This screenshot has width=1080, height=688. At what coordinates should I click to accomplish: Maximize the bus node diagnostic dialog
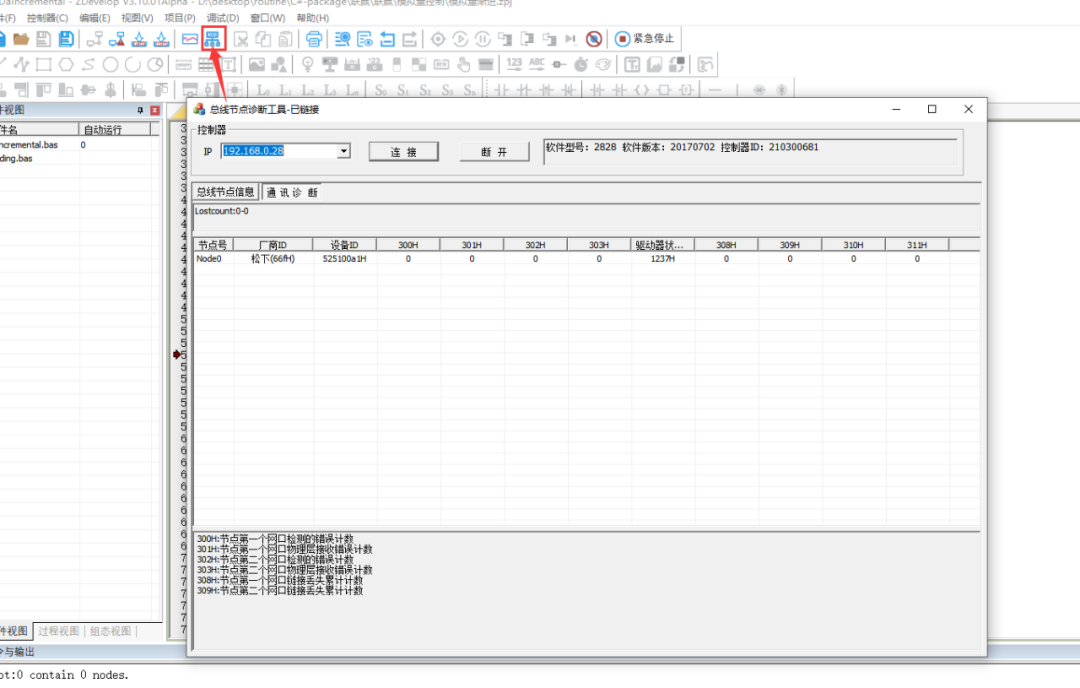[932, 110]
